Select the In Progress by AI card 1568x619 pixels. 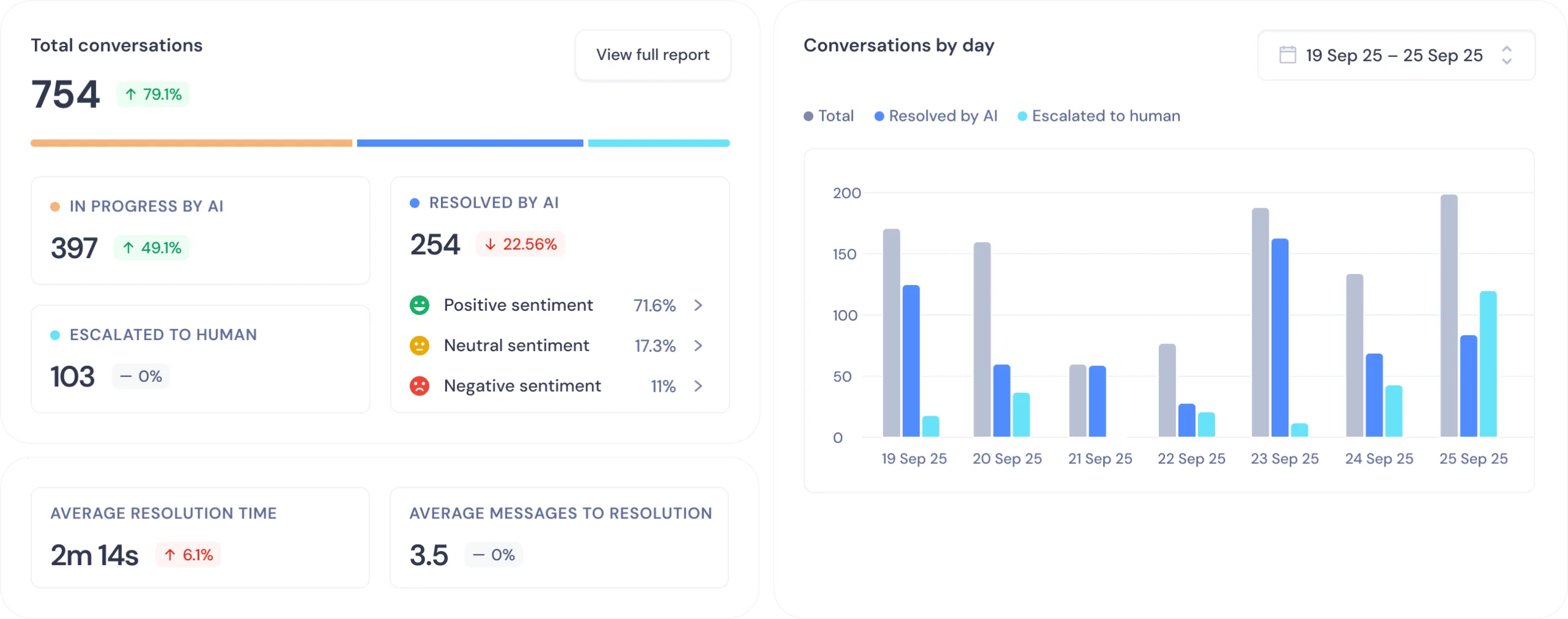coord(200,230)
